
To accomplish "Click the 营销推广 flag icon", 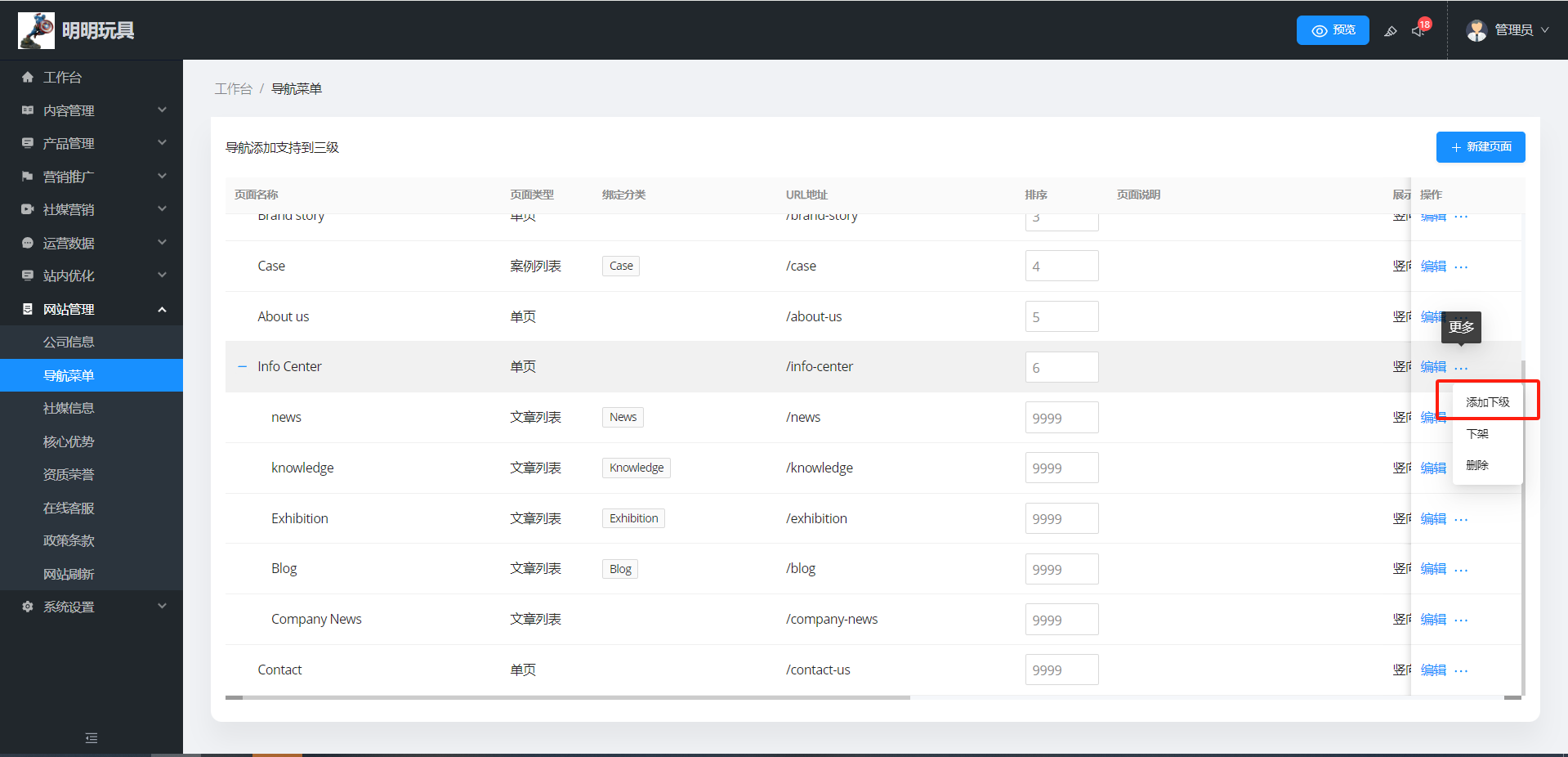I will pos(28,177).
